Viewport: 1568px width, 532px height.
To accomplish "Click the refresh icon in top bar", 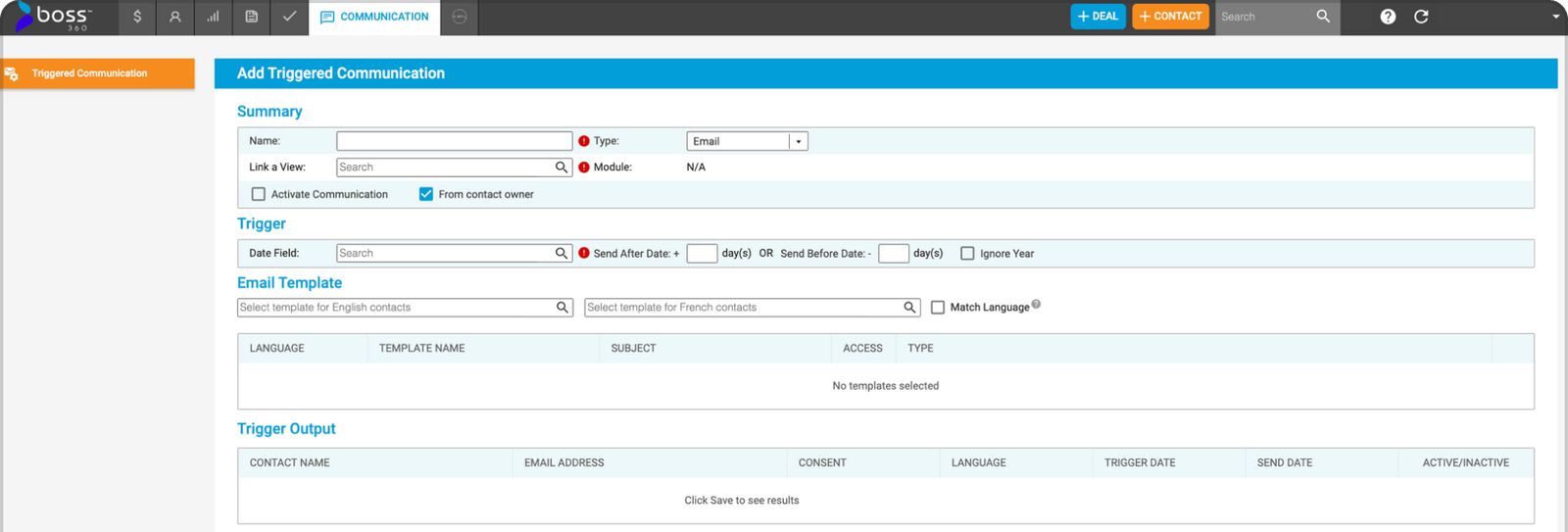I will point(1421,17).
